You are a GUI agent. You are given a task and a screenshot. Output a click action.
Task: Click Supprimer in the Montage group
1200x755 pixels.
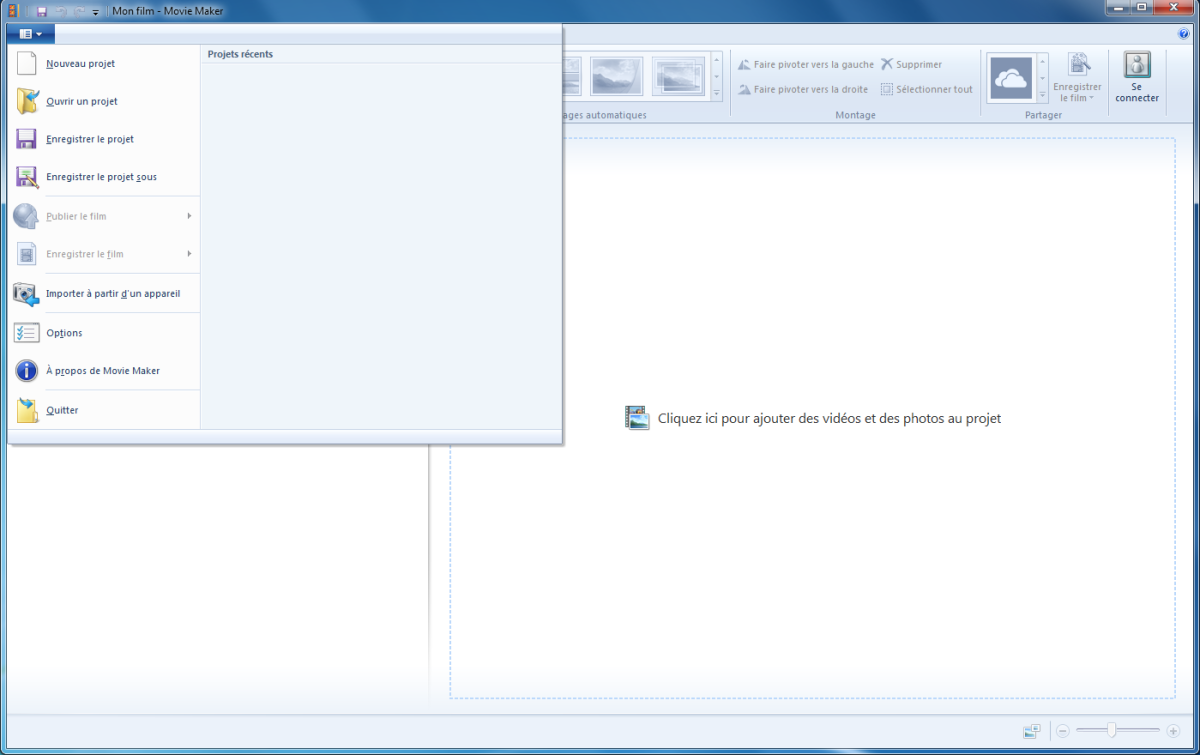click(911, 65)
